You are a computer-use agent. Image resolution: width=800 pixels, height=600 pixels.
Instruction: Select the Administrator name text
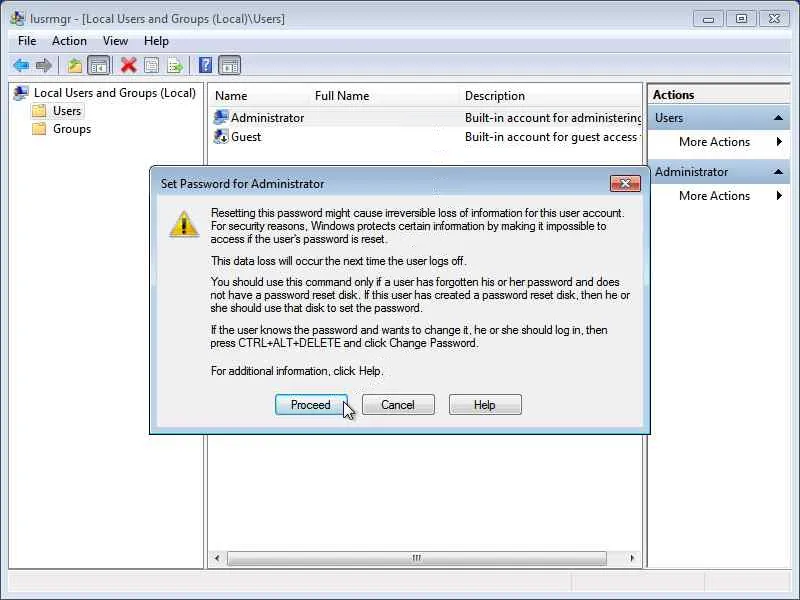click(x=267, y=118)
